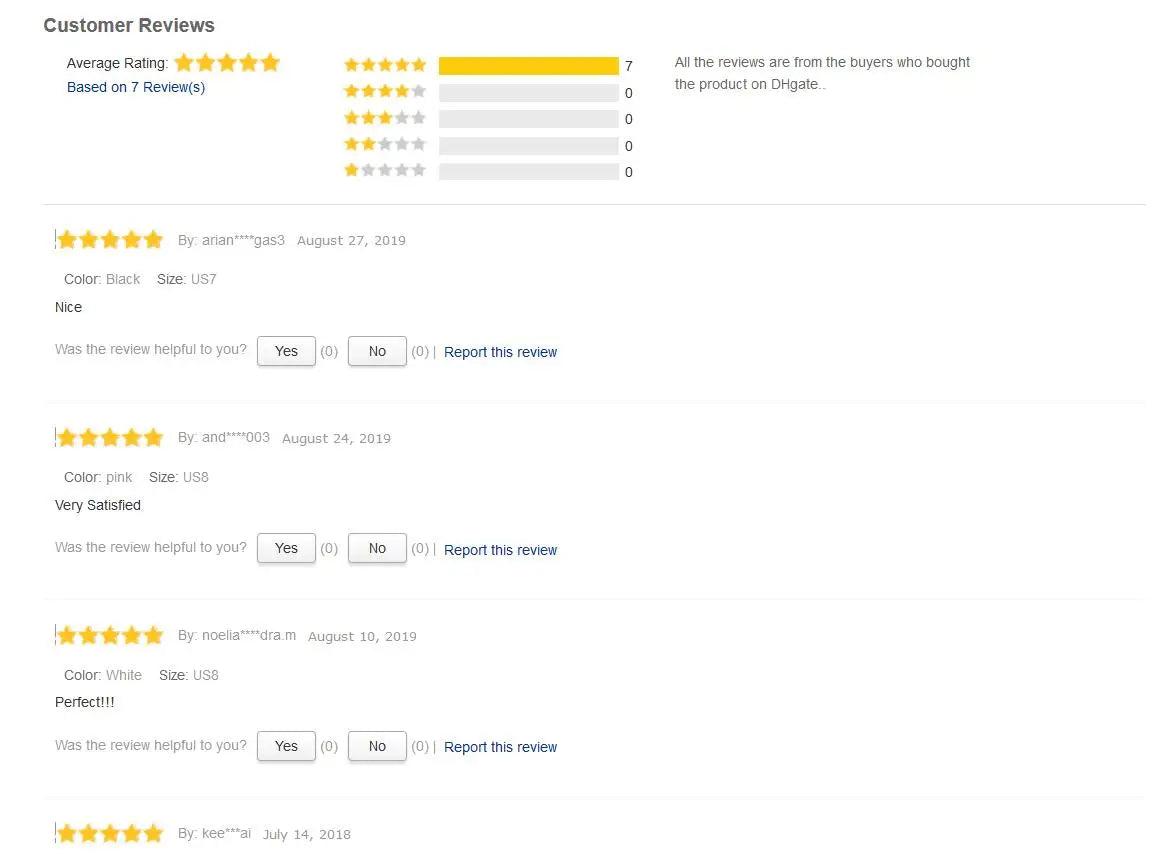1168x854 pixels.
Task: Select the four-star rating filter row
Action: pos(489,92)
